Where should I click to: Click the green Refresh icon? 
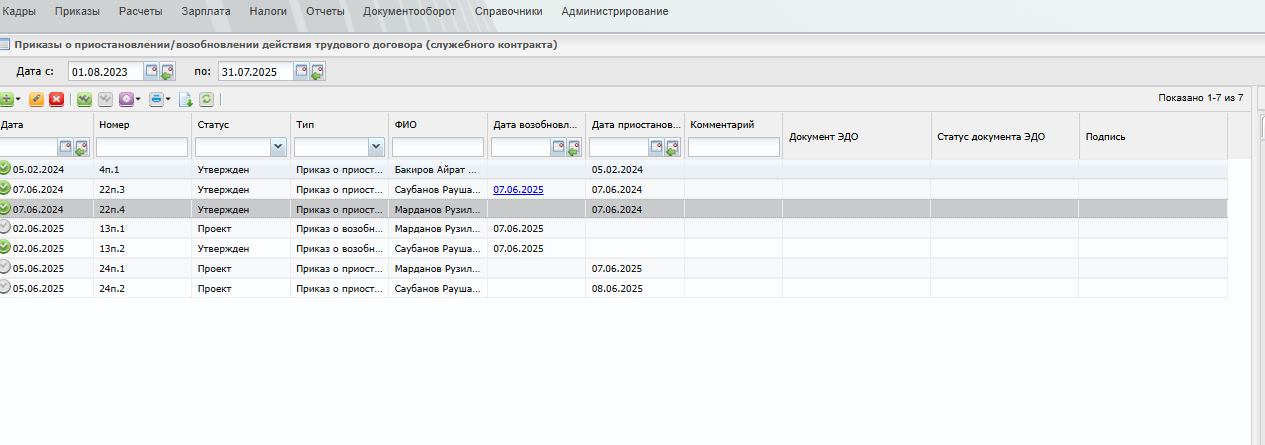click(206, 99)
